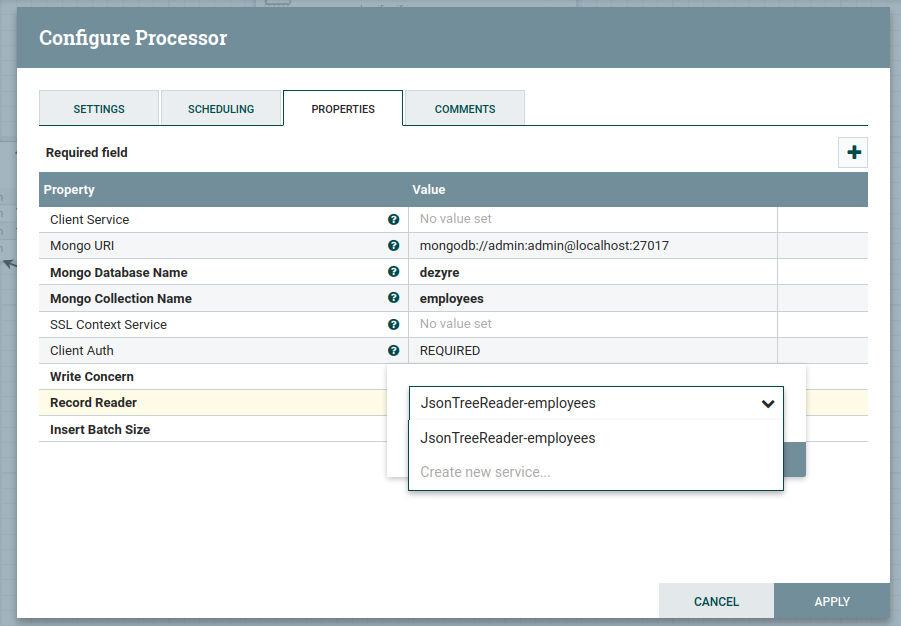Click help icon beside Mongo URI

(394, 246)
